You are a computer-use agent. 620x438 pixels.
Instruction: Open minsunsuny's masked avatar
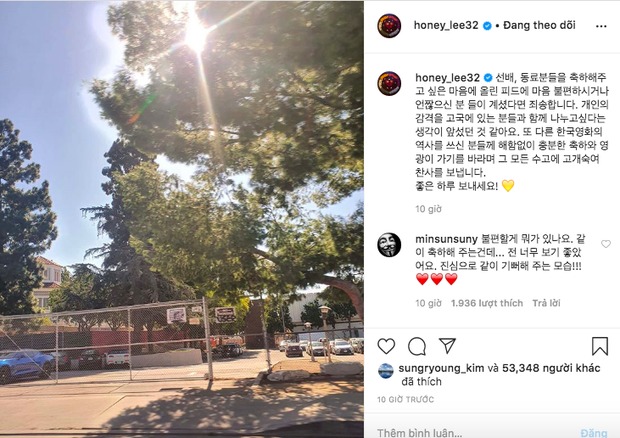pyautogui.click(x=389, y=245)
